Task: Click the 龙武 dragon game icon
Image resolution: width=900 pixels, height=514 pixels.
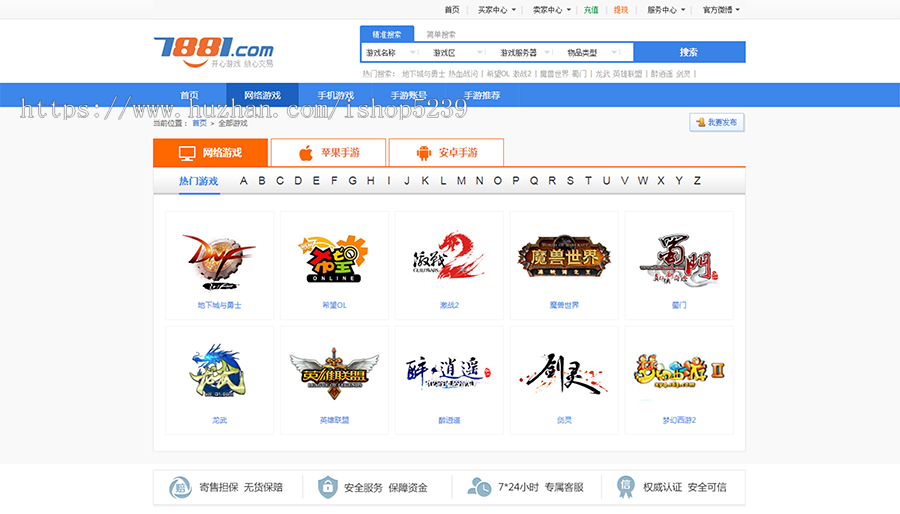Action: 218,371
